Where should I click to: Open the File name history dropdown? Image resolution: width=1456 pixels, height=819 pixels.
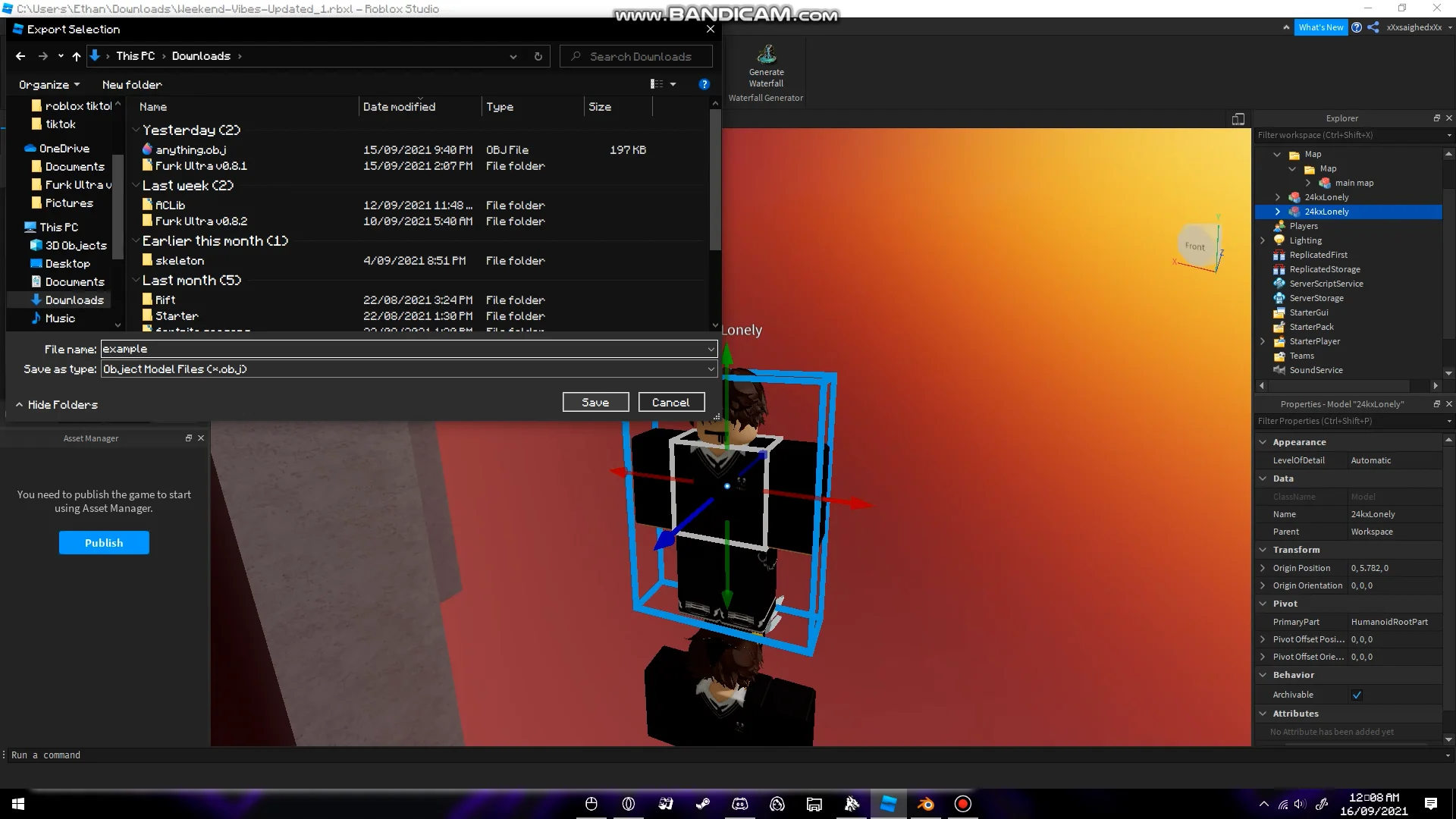tap(711, 350)
